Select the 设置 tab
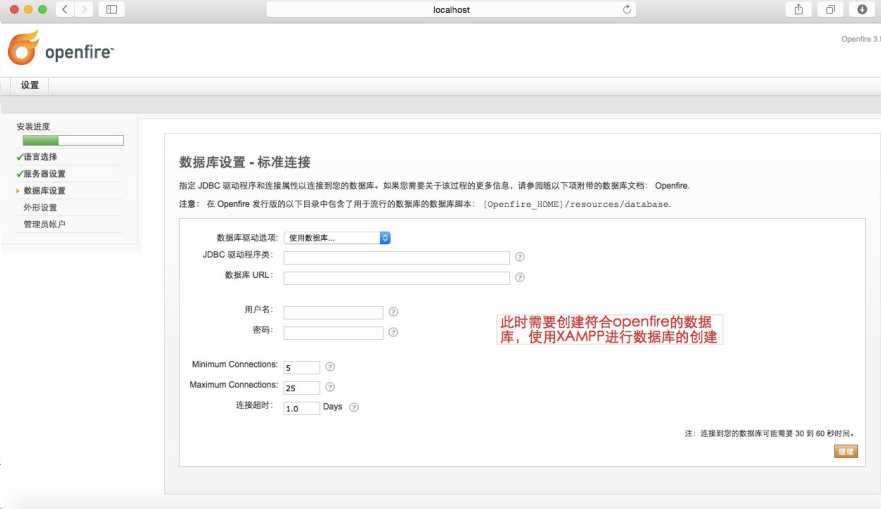 point(30,85)
